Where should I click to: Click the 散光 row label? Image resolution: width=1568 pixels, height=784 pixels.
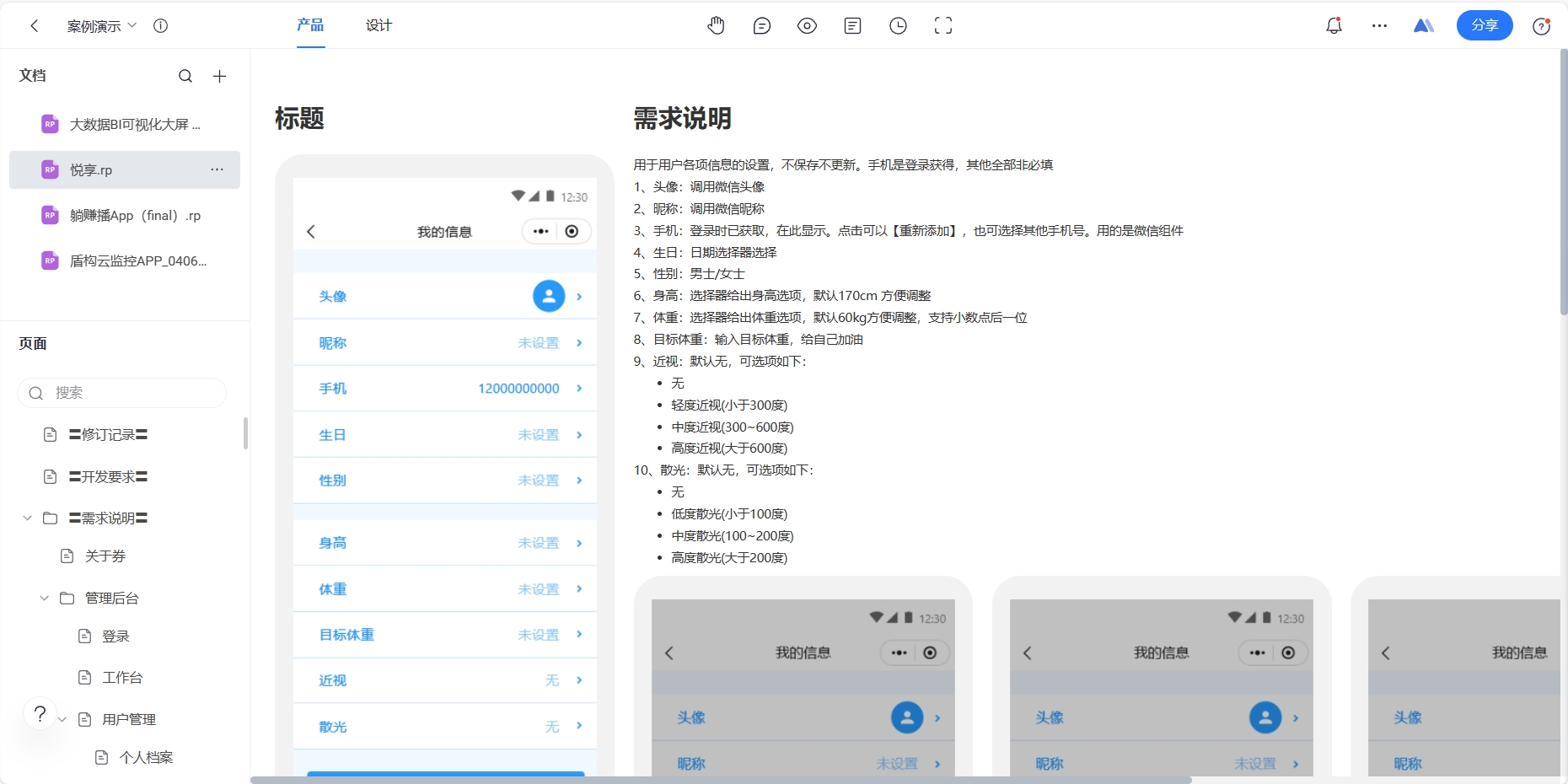(333, 727)
